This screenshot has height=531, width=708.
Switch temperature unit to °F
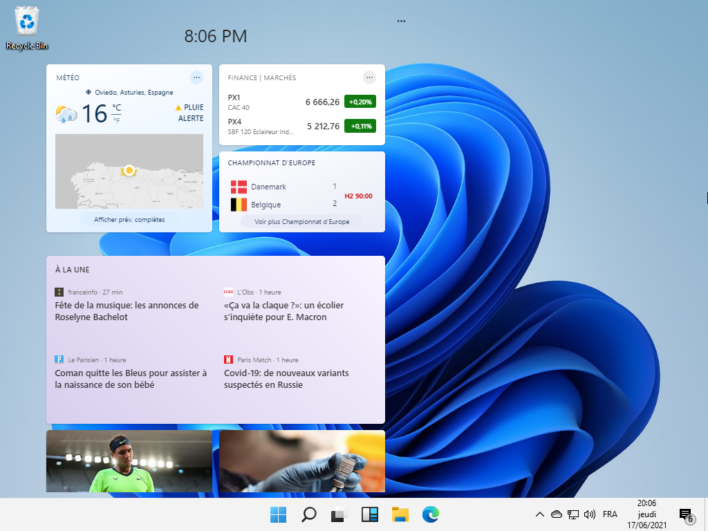tap(117, 120)
